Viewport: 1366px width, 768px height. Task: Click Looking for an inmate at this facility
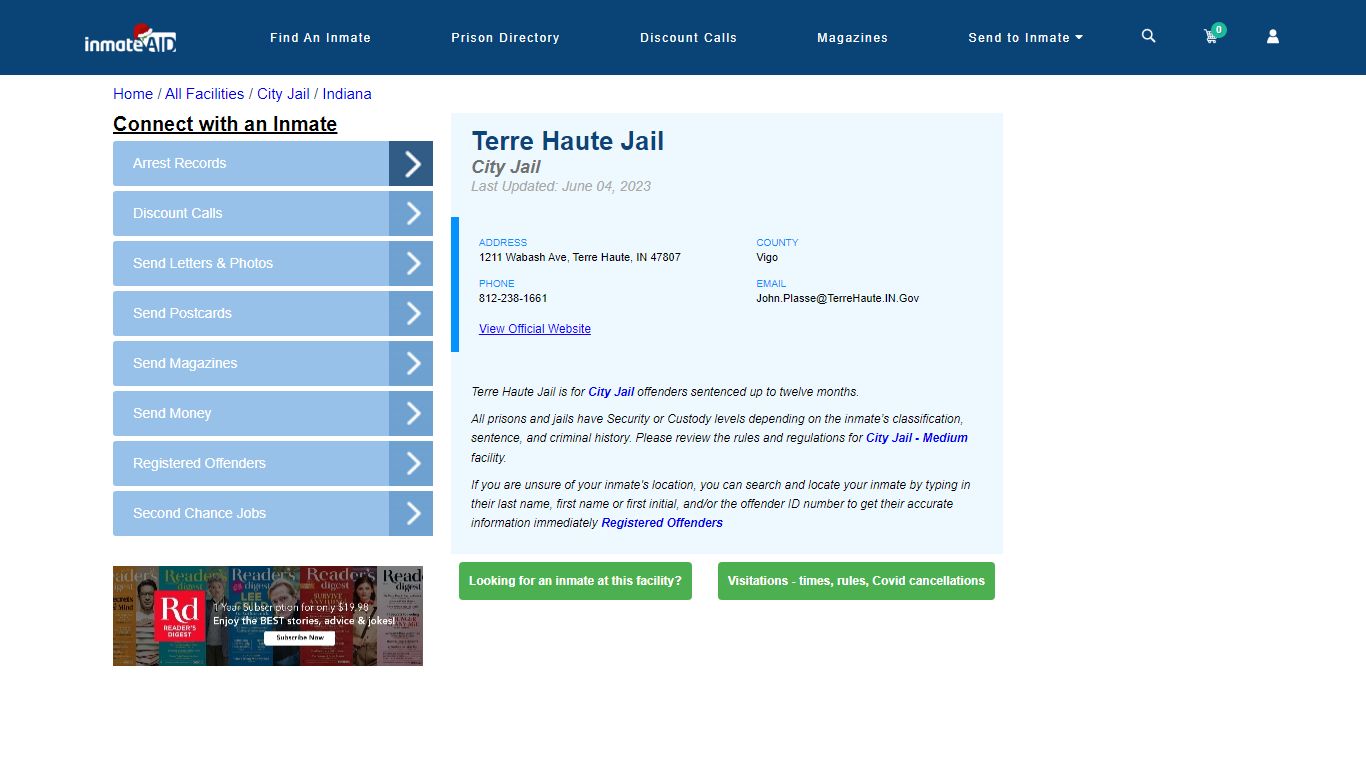(575, 581)
